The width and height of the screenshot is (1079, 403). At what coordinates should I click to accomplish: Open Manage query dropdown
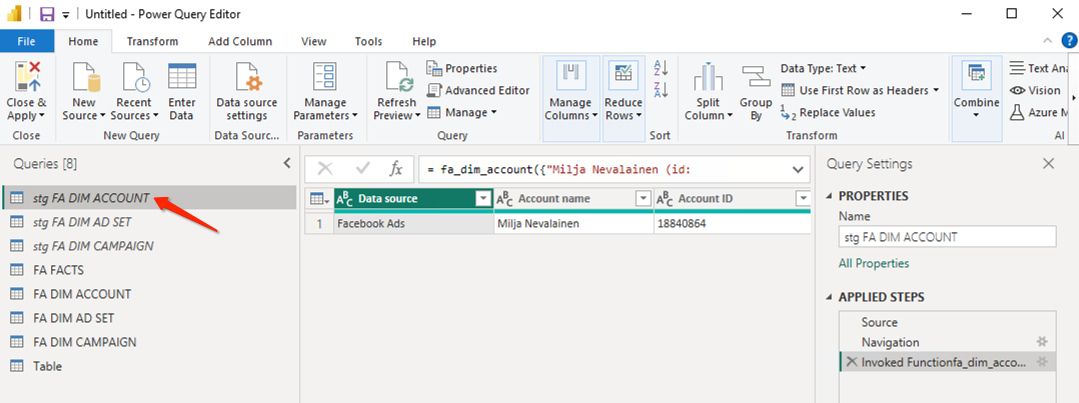click(462, 112)
